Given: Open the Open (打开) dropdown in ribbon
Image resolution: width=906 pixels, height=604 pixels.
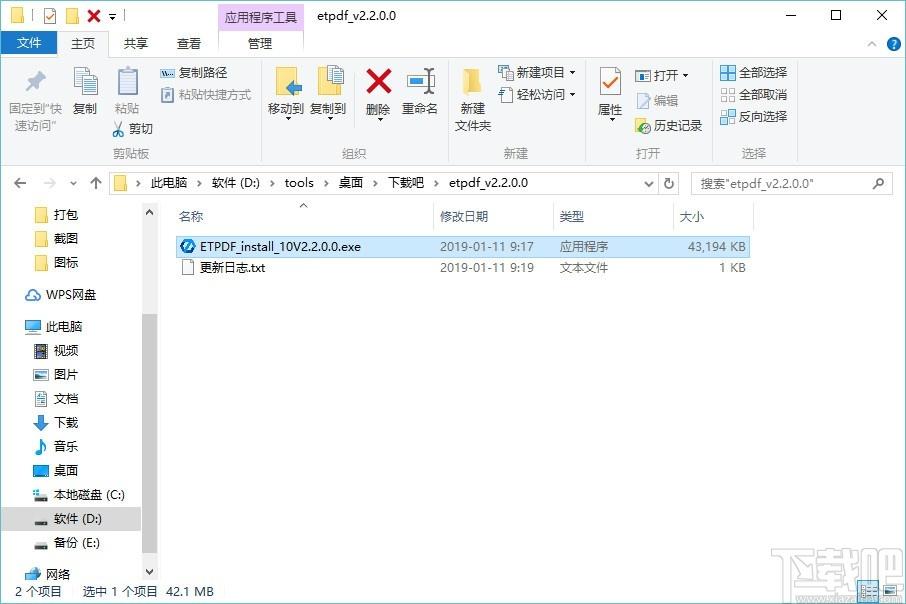Looking at the screenshot, I should pyautogui.click(x=662, y=76).
